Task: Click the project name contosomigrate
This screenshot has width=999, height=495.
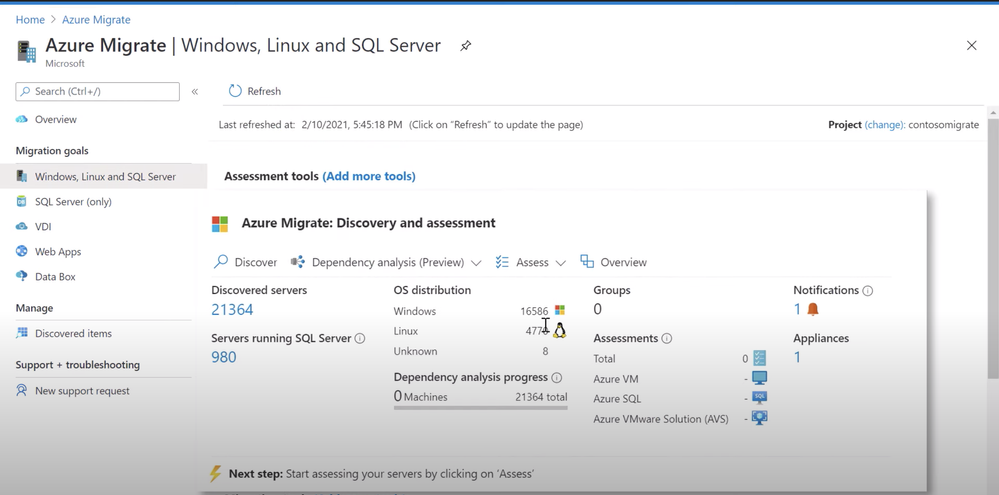Action: 944,125
